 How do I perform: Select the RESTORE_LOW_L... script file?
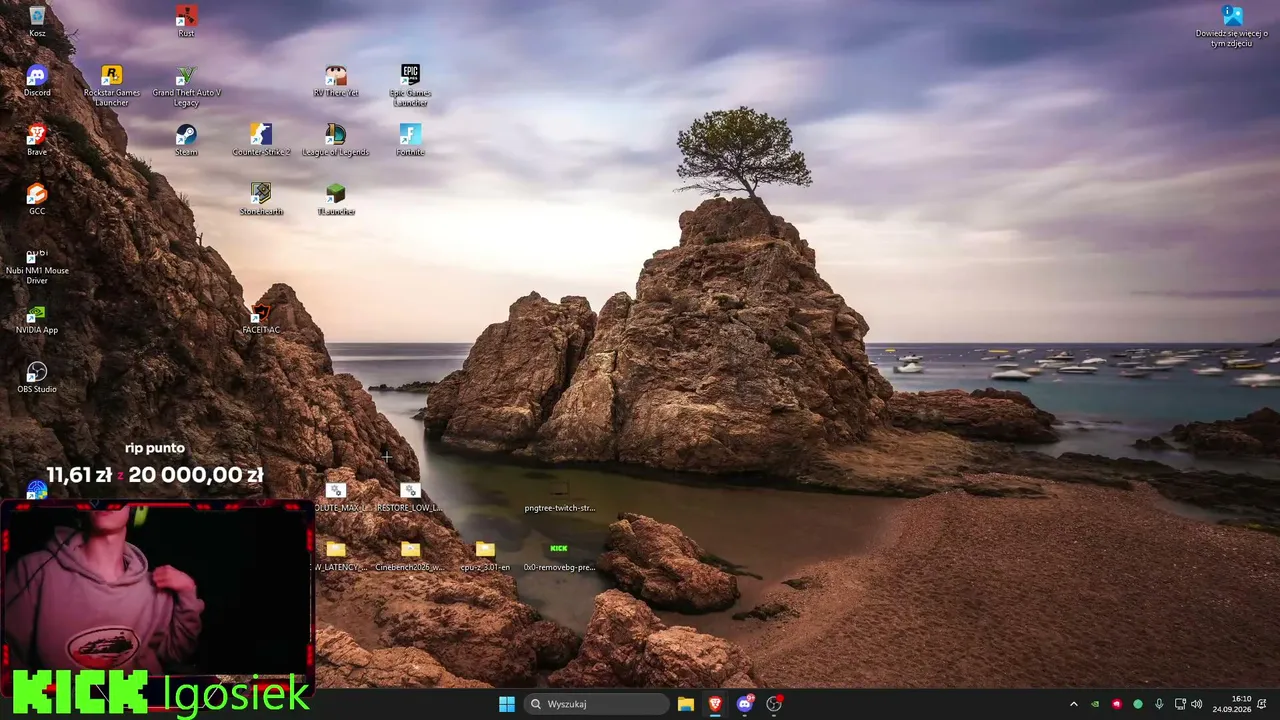tap(410, 497)
